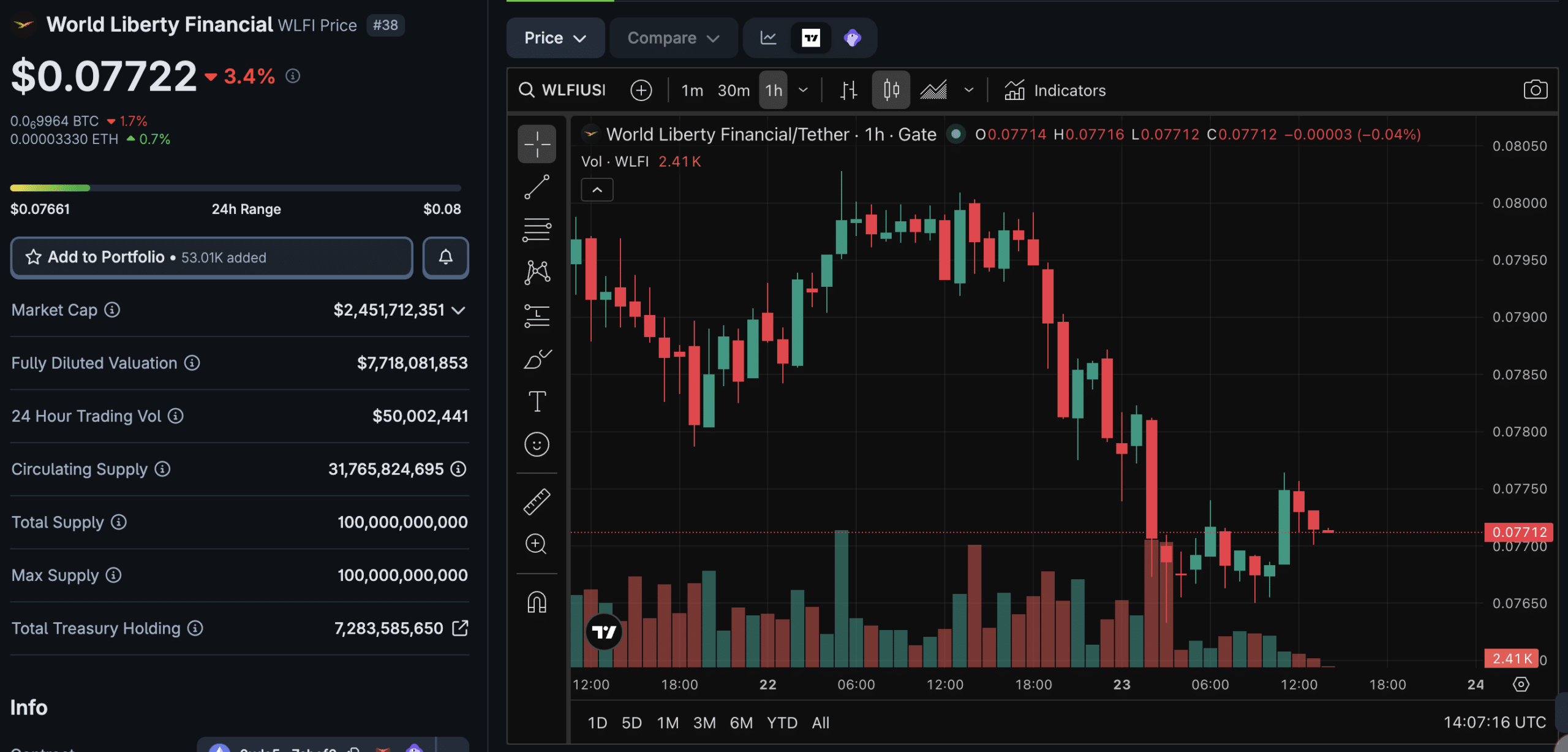Take a chart snapshot with camera icon

coord(1534,90)
